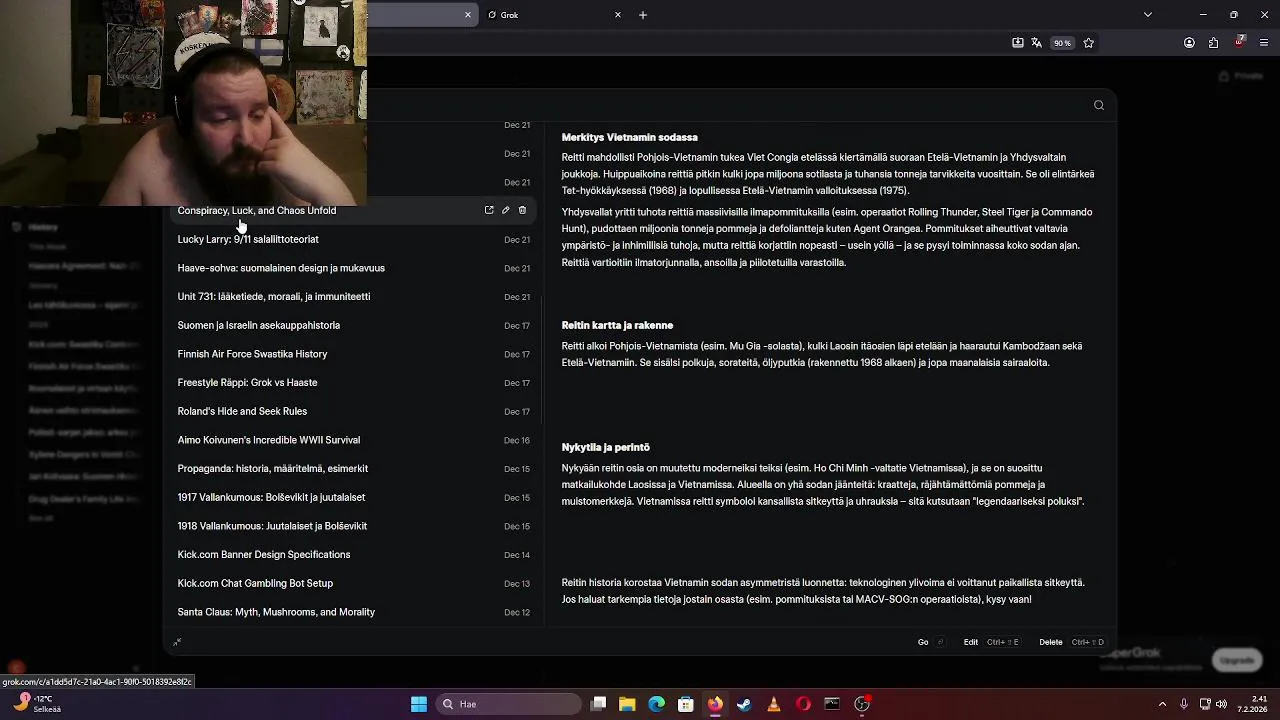Screen dimensions: 1280x720
Task: Open the Firefox hamburger menu
Action: 1264,43
